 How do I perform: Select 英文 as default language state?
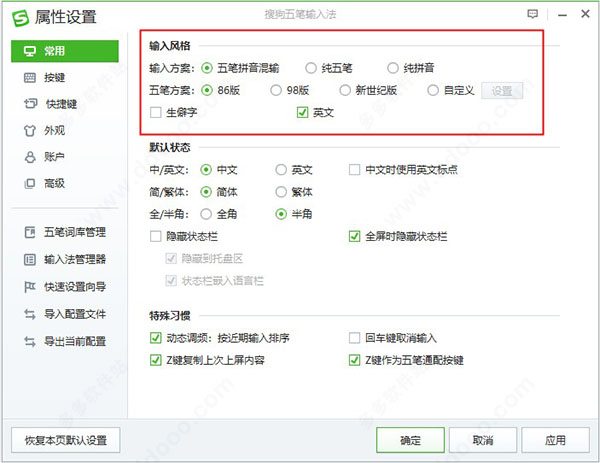(x=281, y=170)
